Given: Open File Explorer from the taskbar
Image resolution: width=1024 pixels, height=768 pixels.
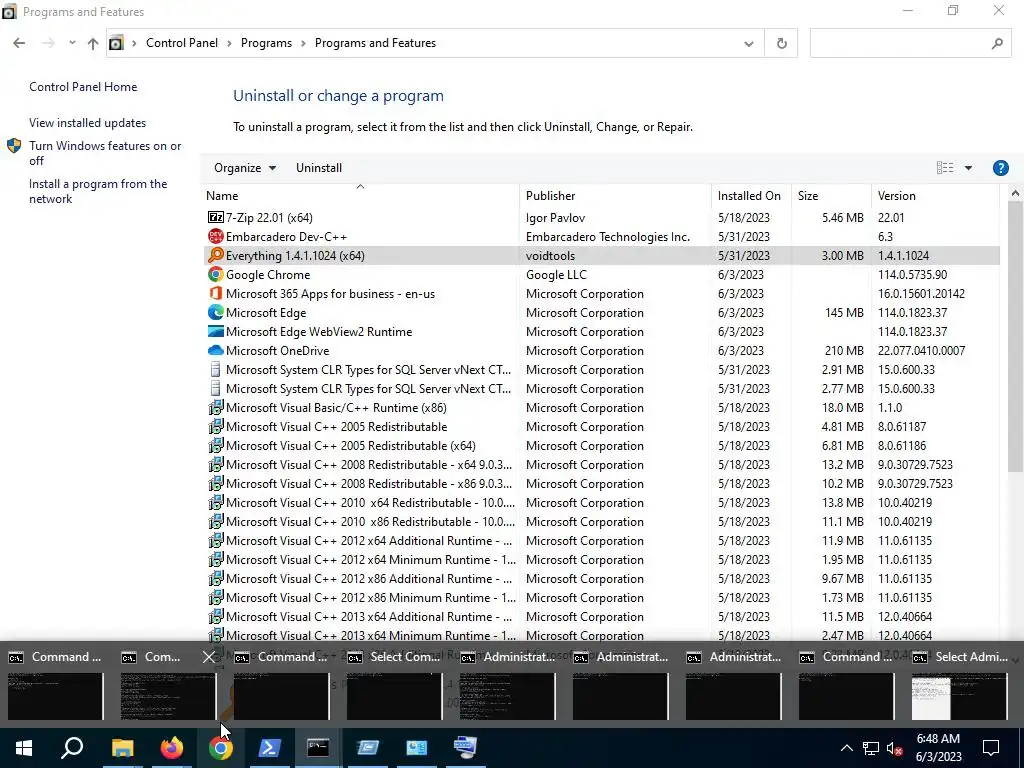Looking at the screenshot, I should click(122, 748).
